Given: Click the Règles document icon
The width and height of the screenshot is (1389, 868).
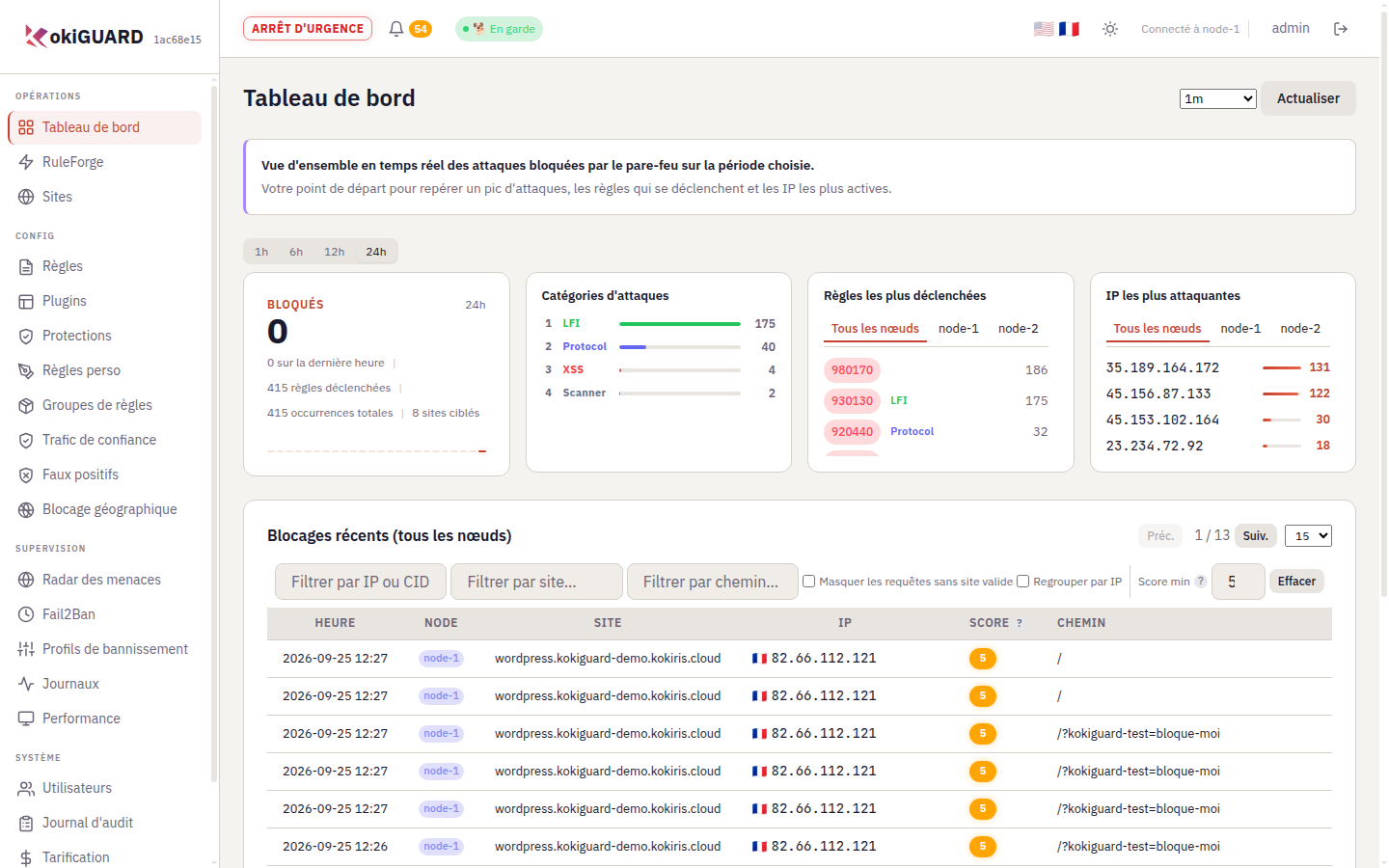Looking at the screenshot, I should (26, 266).
